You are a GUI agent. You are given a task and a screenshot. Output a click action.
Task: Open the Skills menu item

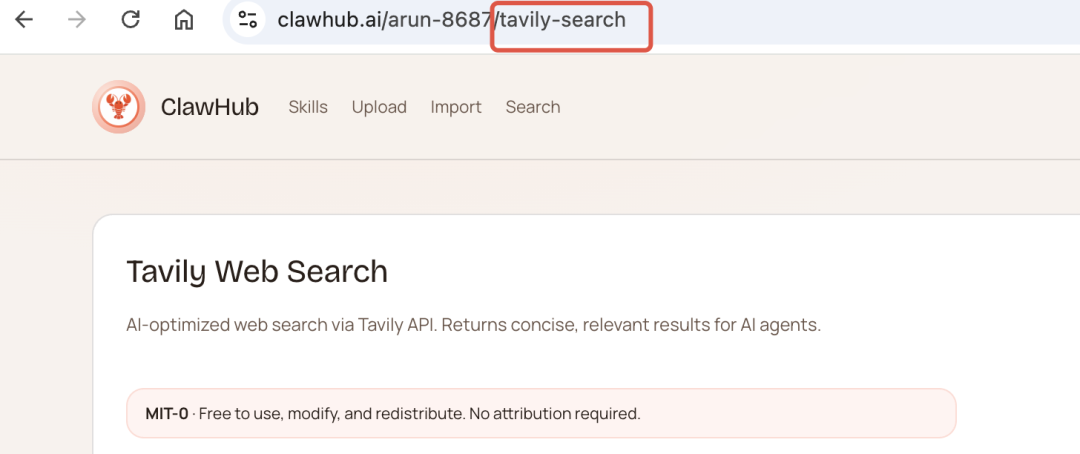(308, 107)
